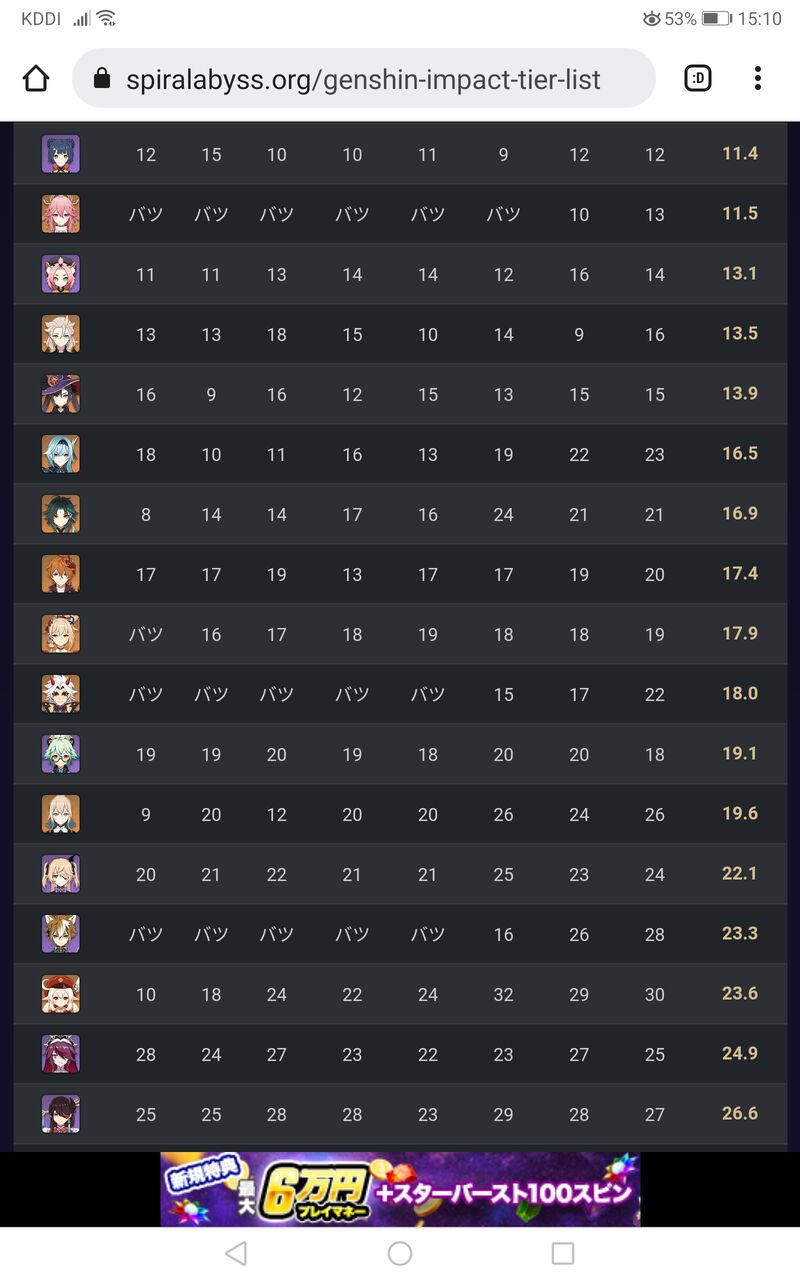Choose the witch-hat character averaging 13.9
This screenshot has width=800, height=1280.
coord(61,394)
